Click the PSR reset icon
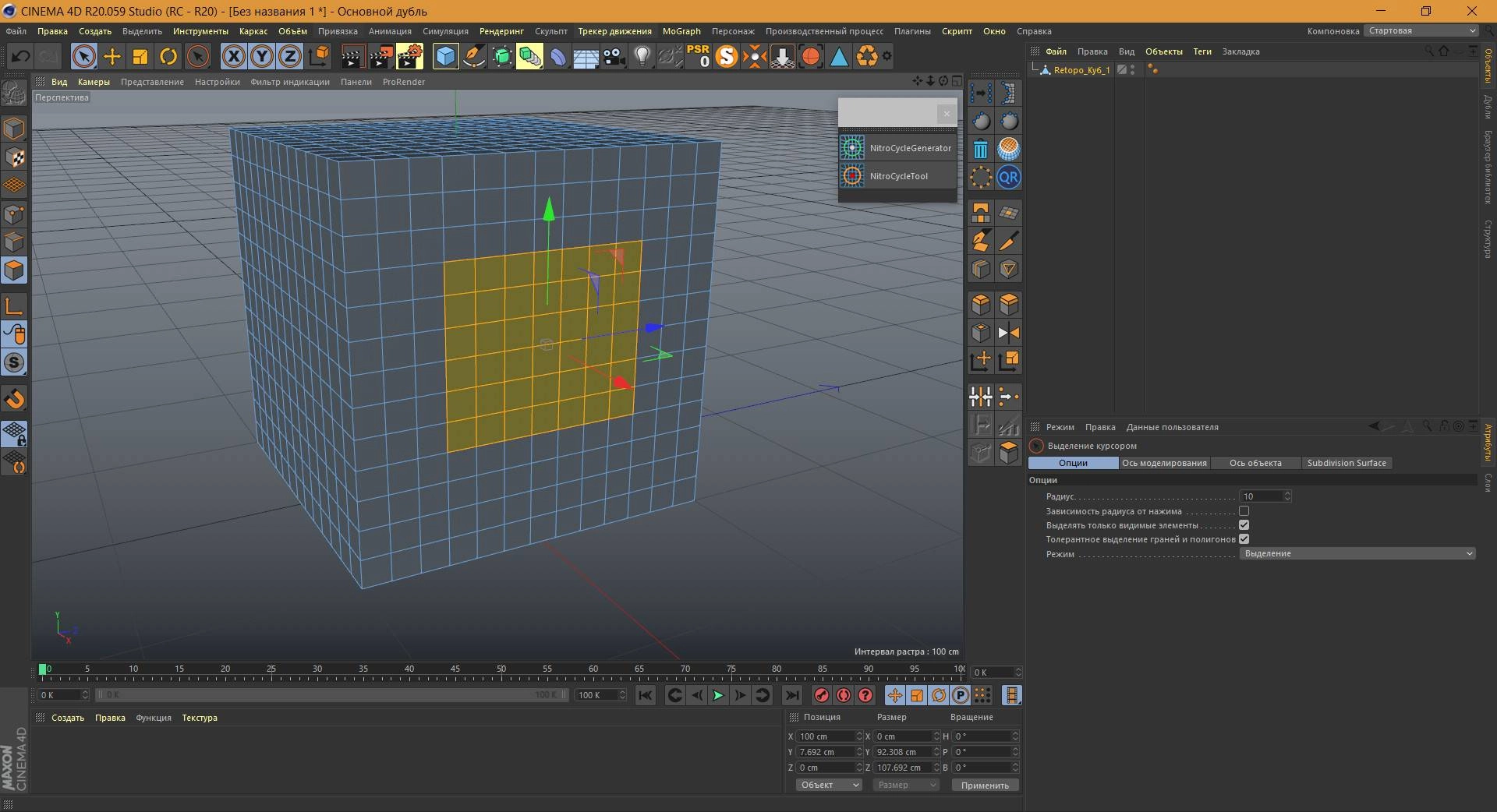 coord(698,56)
